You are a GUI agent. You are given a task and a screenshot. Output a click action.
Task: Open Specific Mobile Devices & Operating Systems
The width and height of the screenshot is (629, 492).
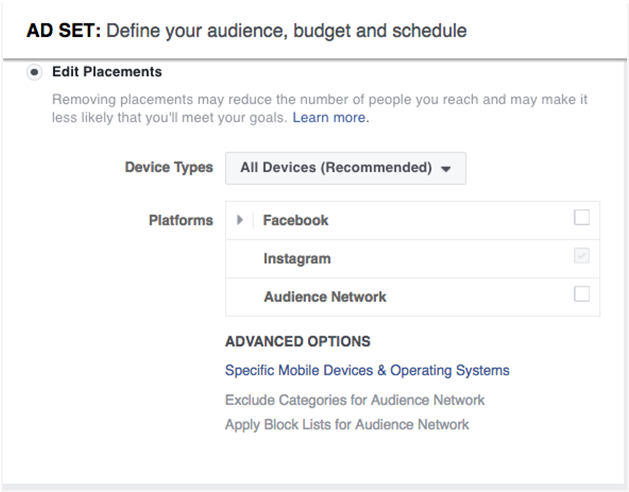[367, 370]
